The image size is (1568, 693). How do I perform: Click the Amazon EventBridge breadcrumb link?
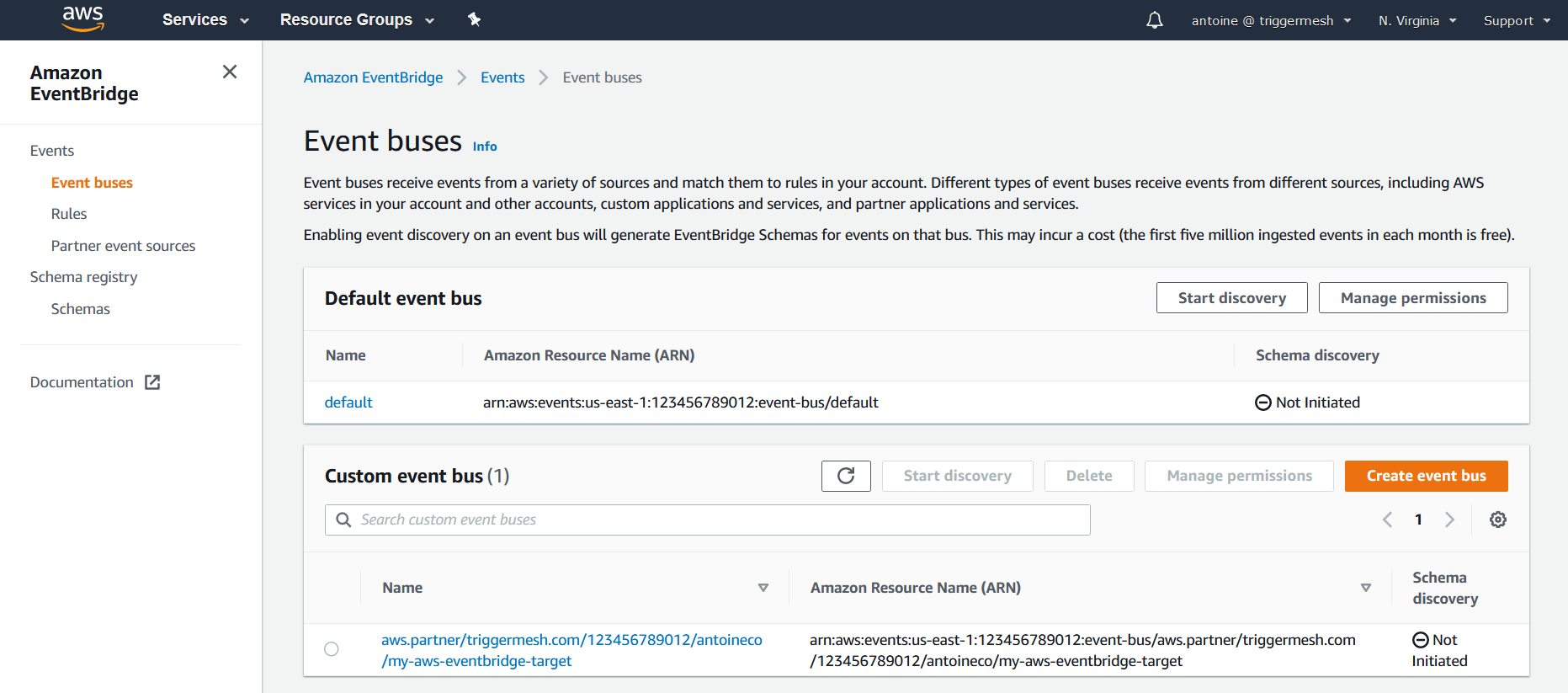[x=373, y=77]
